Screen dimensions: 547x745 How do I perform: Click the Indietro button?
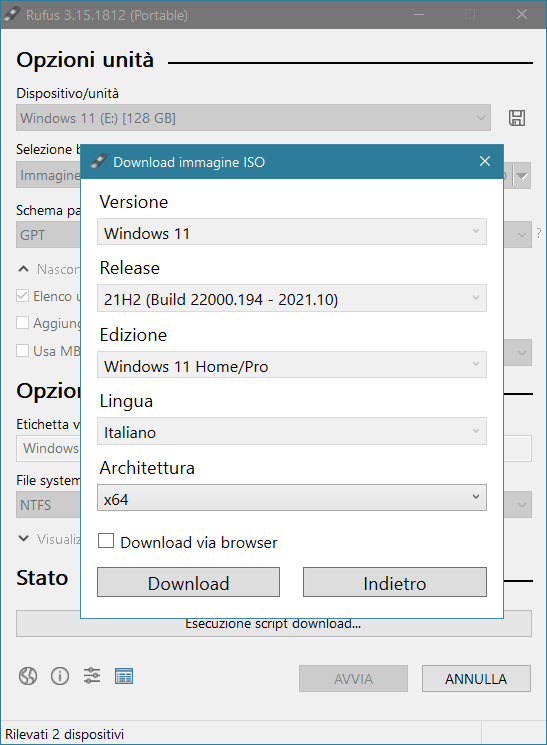click(395, 582)
